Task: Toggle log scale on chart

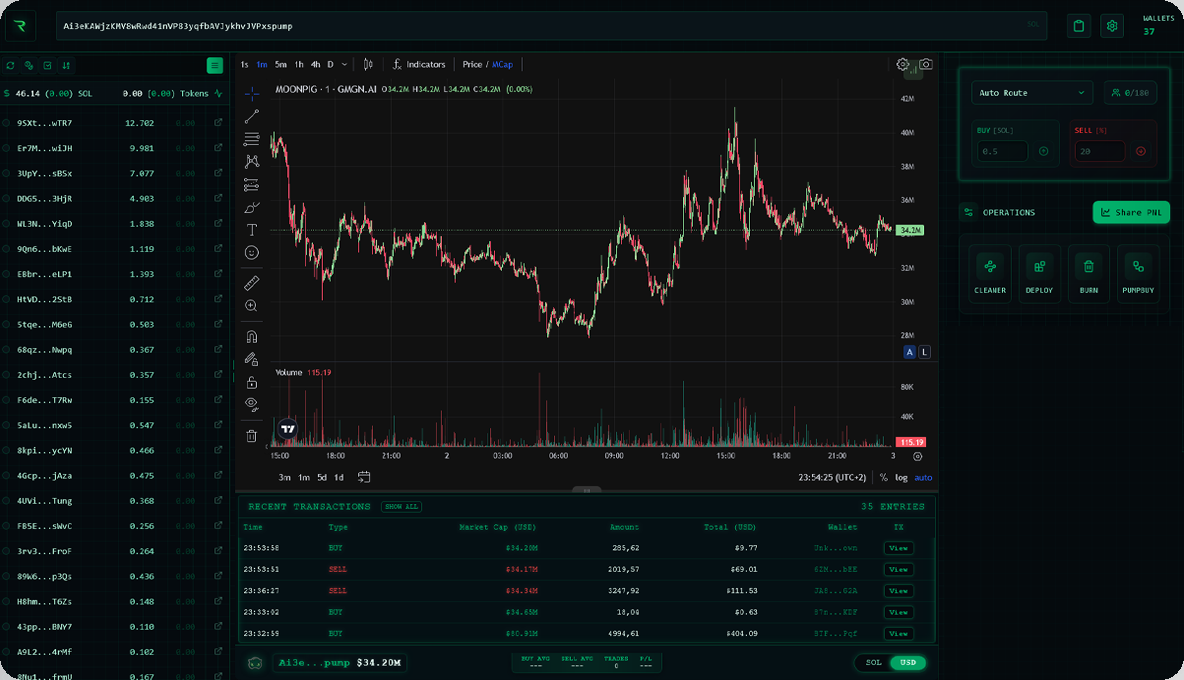Action: click(x=901, y=478)
